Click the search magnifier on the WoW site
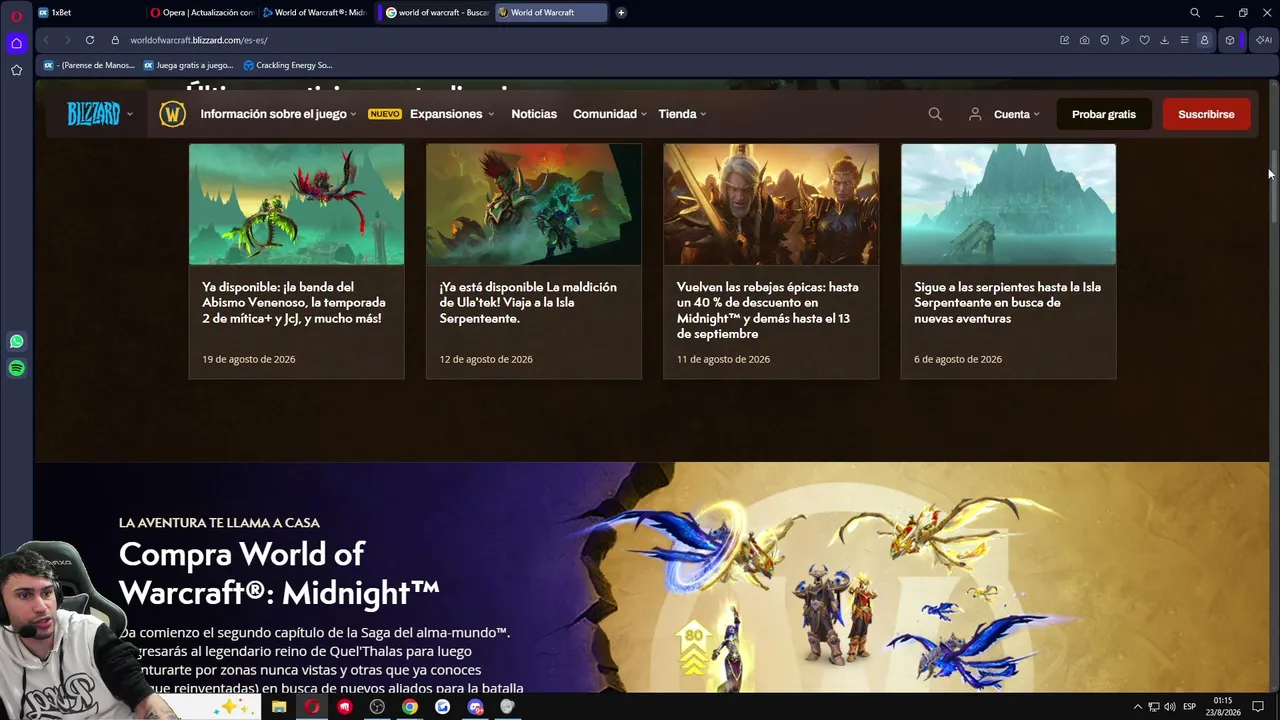 (935, 114)
